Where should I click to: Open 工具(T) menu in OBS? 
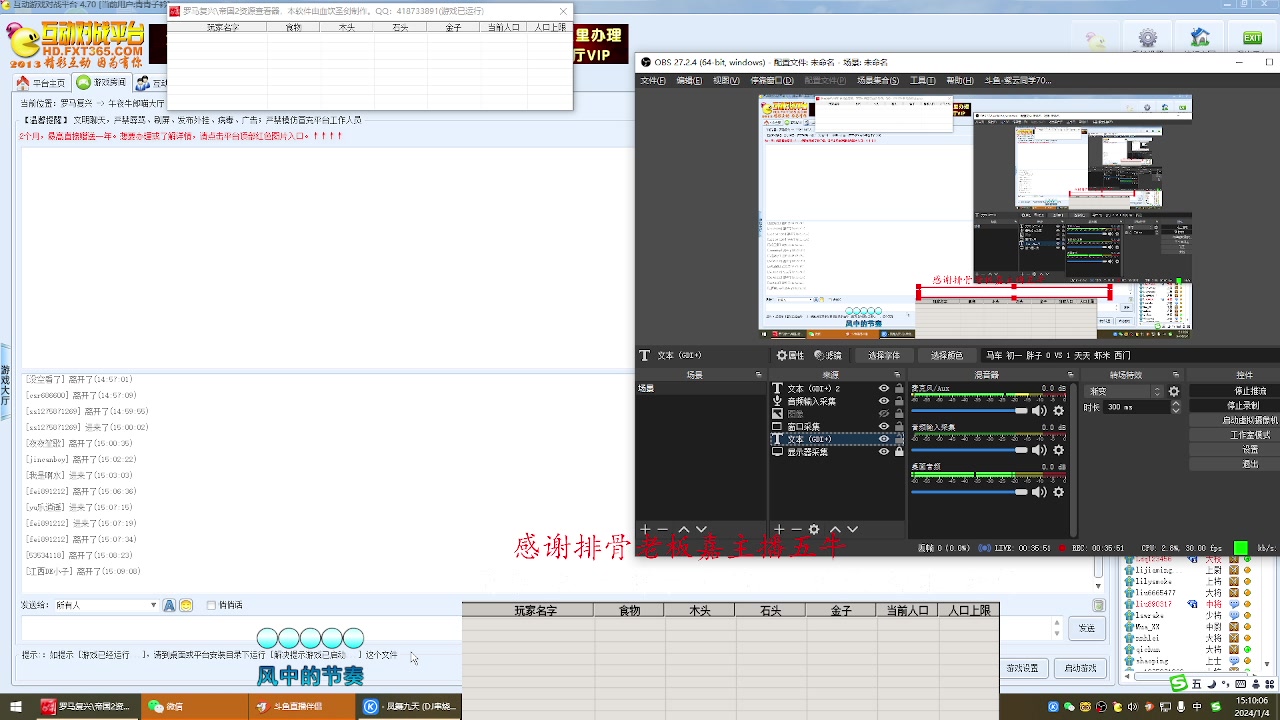click(923, 80)
